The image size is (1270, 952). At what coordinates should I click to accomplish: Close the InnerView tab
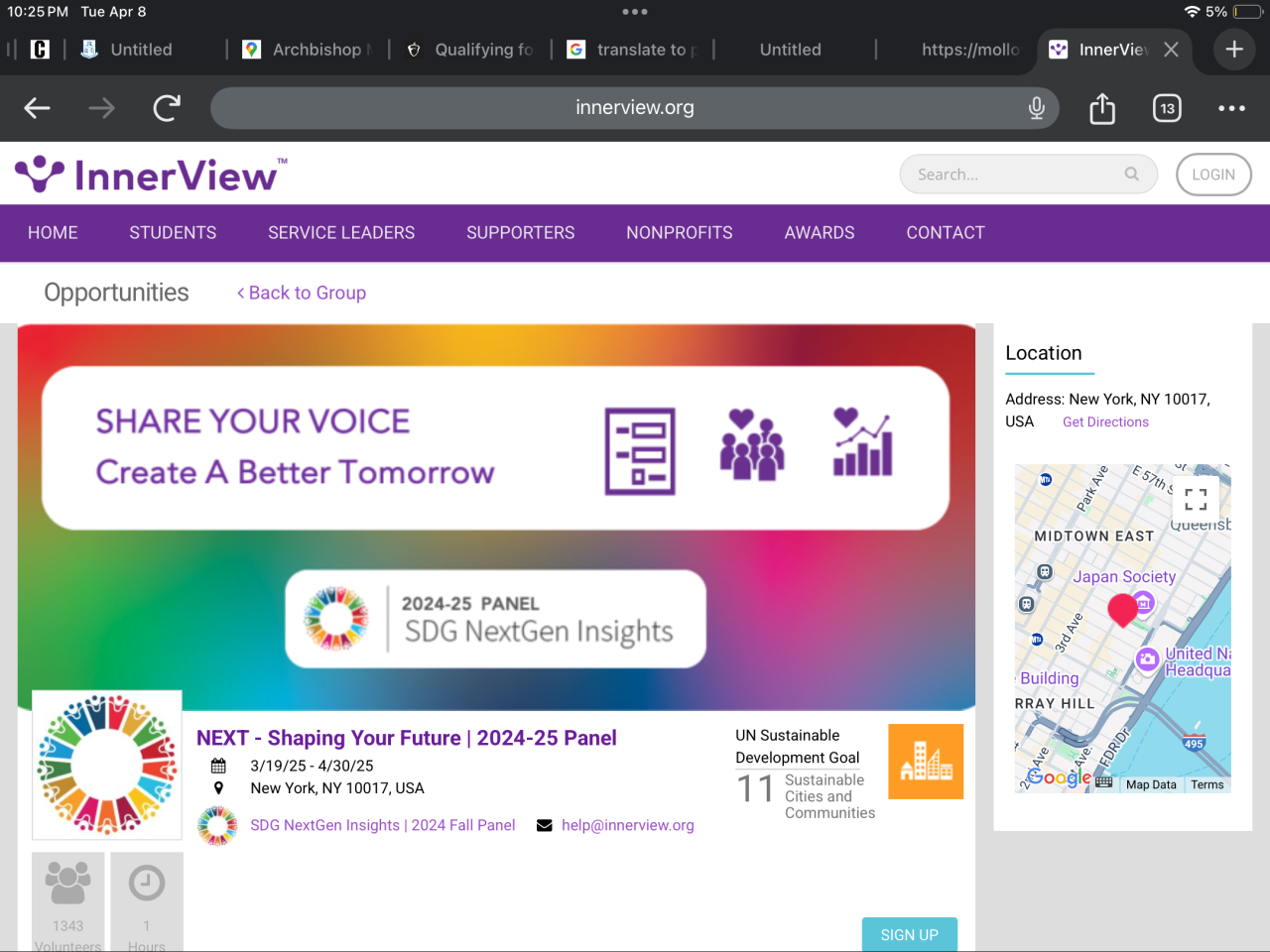pyautogui.click(x=1171, y=50)
